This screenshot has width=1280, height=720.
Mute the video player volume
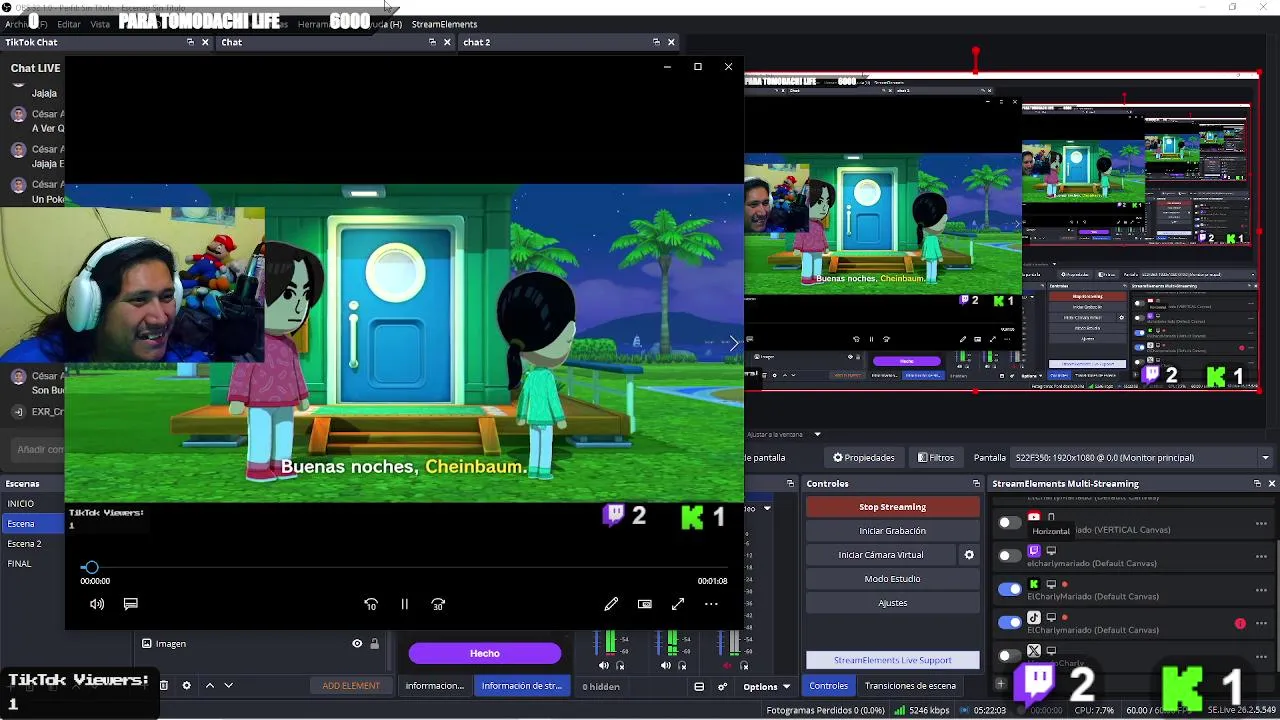97,604
